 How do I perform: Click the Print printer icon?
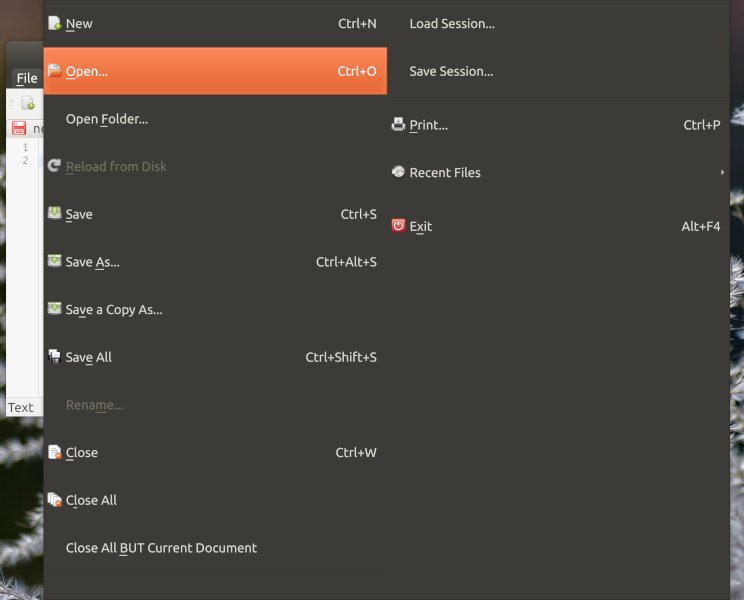[398, 124]
